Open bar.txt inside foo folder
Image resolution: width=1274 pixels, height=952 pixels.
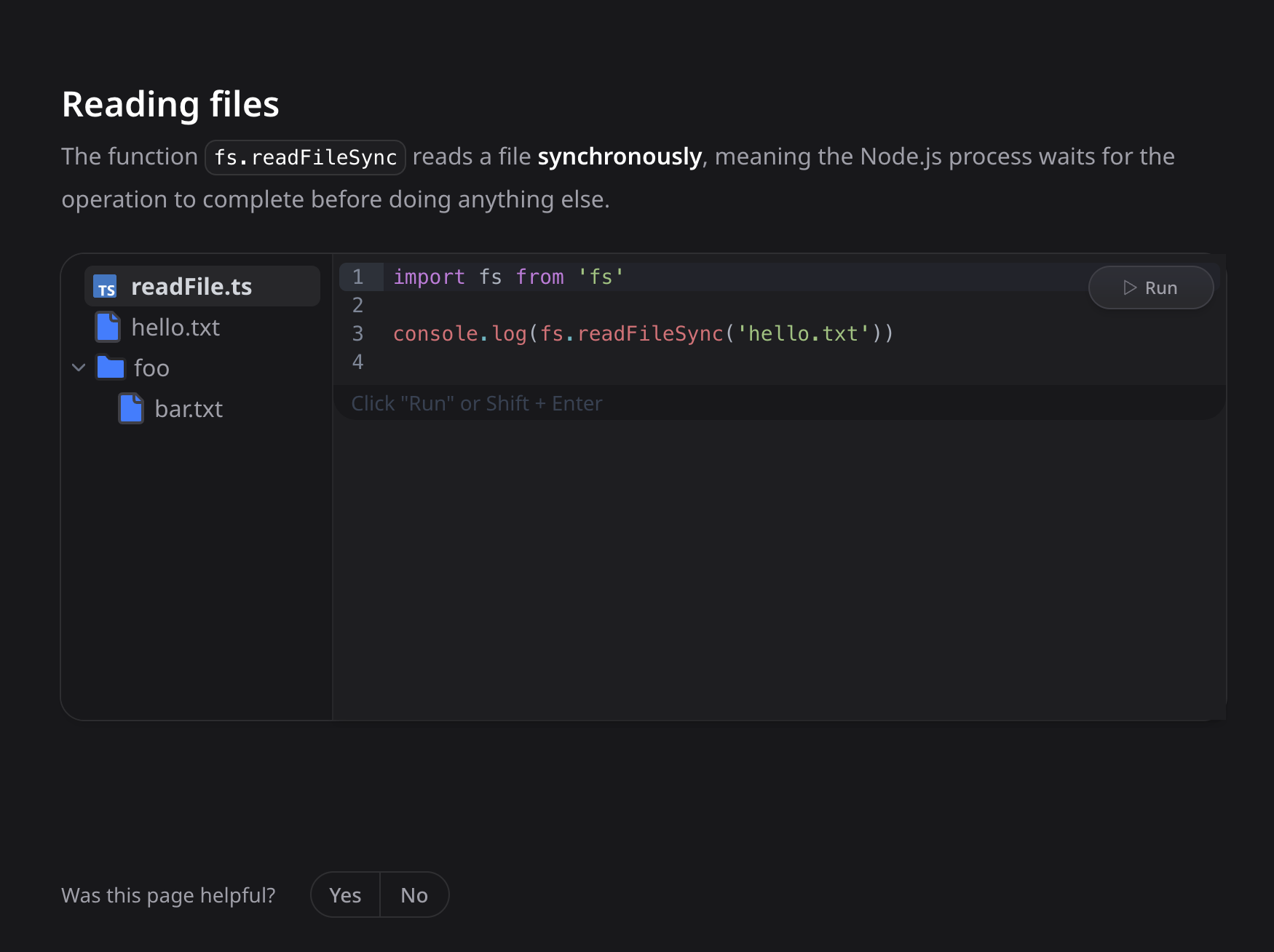pyautogui.click(x=189, y=408)
